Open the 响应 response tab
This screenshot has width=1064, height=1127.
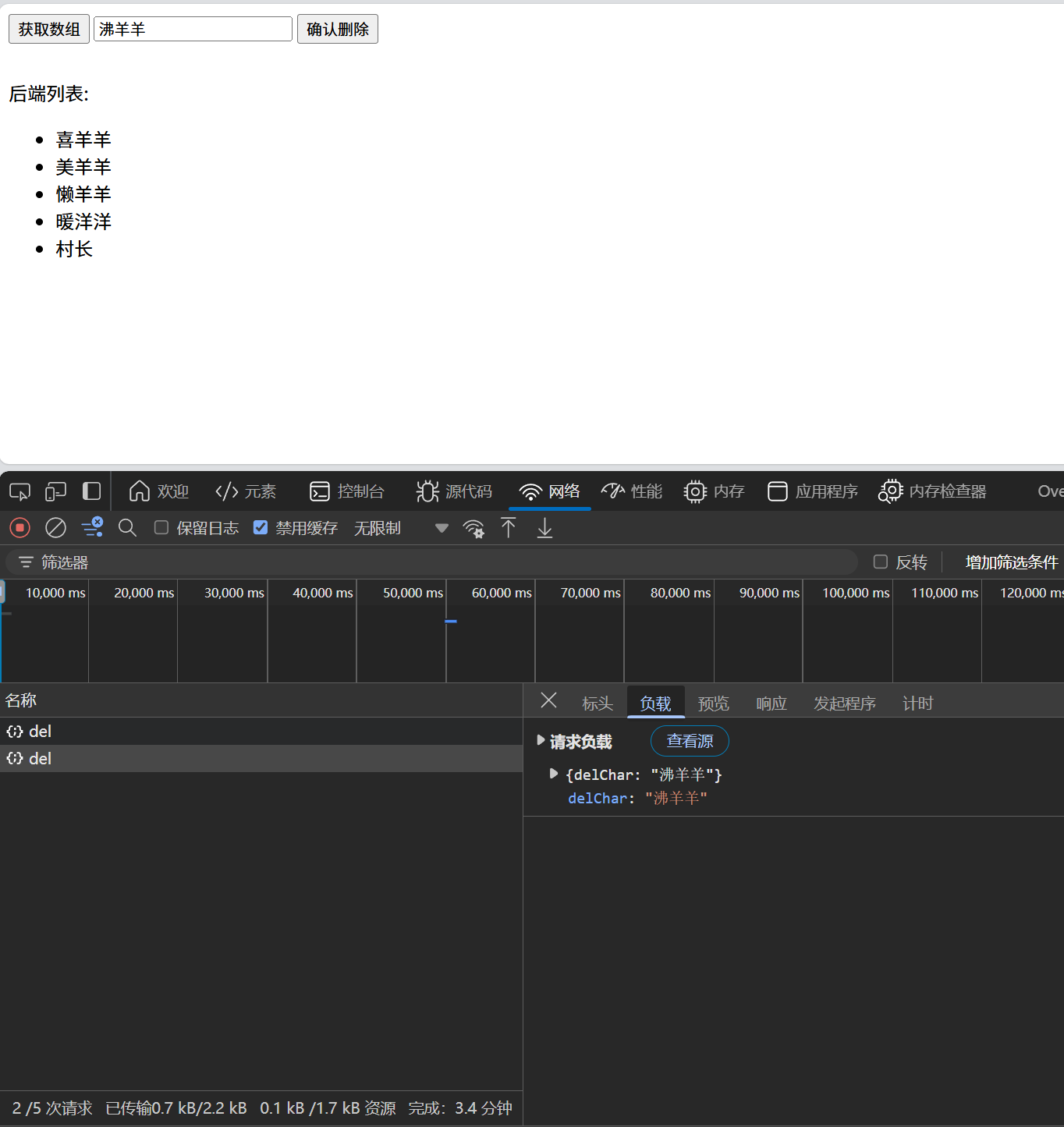[771, 703]
